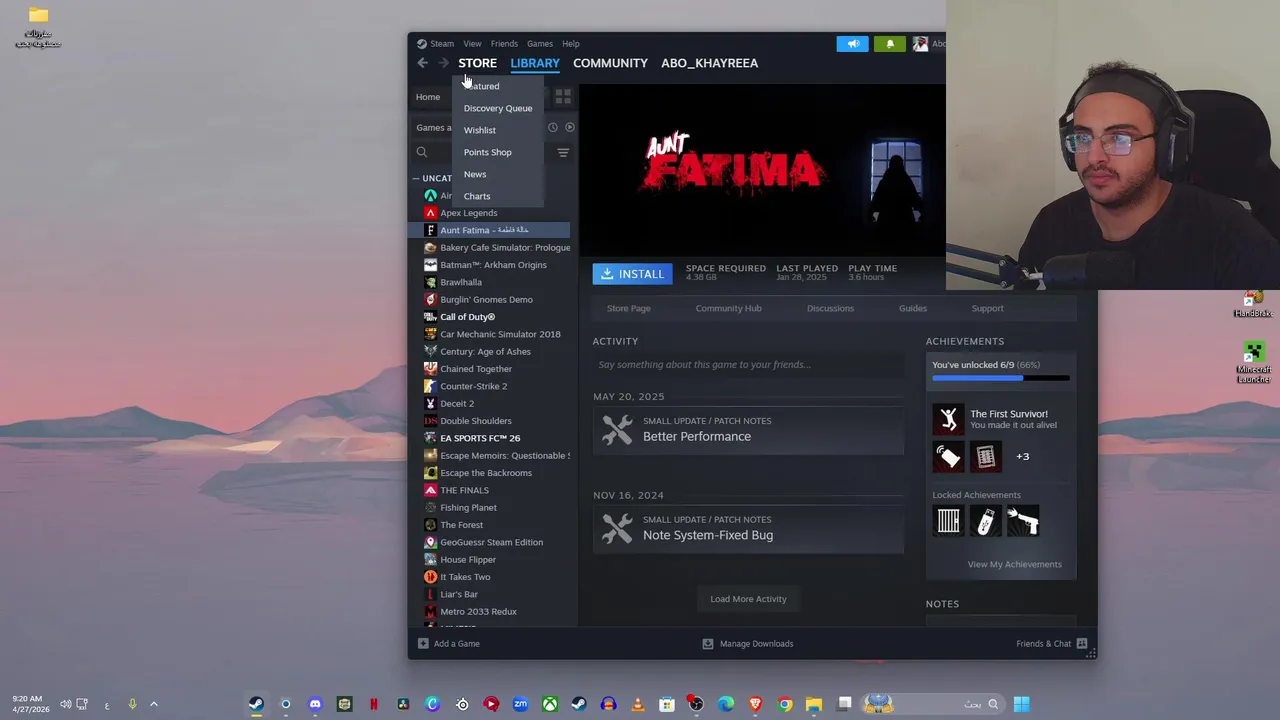The height and width of the screenshot is (720, 1280).
Task: Click the blue INSTALL button
Action: (x=632, y=274)
